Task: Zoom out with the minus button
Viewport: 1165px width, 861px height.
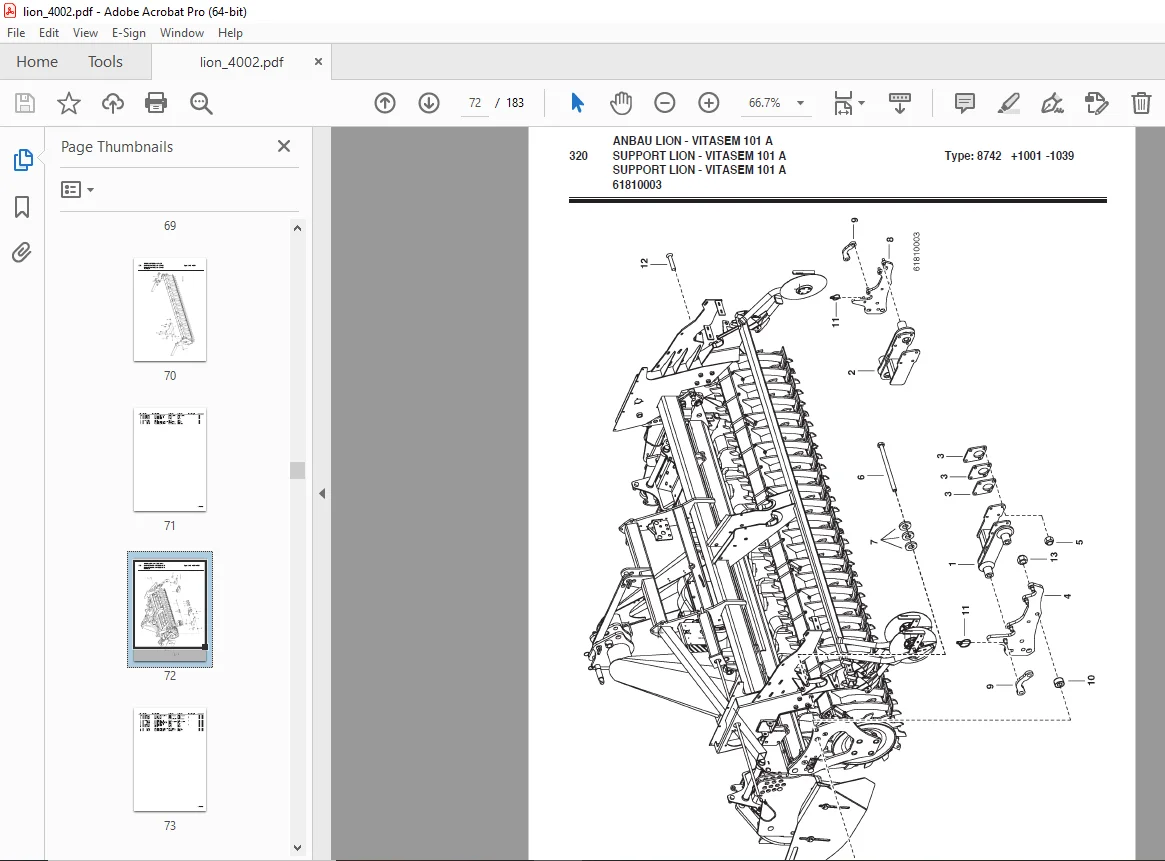Action: point(664,103)
